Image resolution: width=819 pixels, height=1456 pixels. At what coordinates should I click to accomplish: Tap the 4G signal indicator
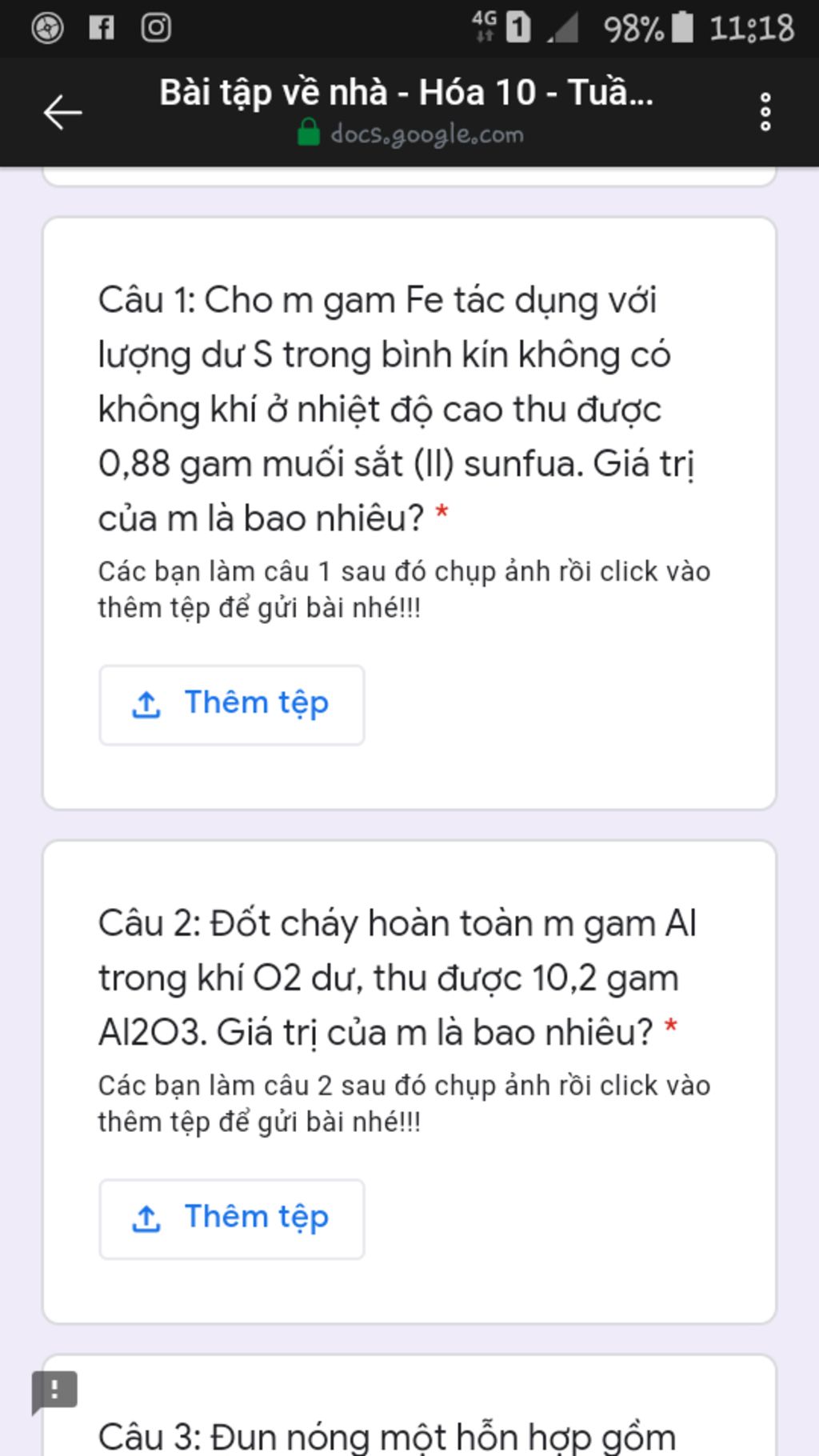point(484,26)
